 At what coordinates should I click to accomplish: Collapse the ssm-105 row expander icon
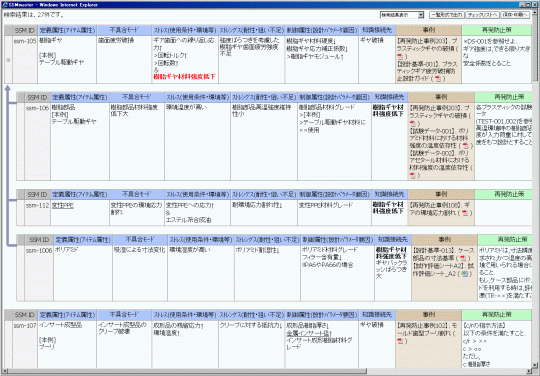(x=8, y=60)
